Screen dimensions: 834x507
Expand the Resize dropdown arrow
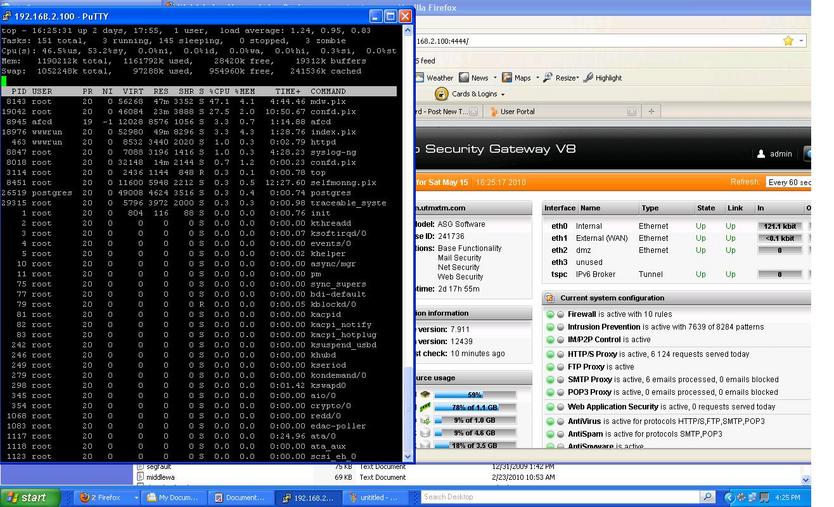(578, 78)
